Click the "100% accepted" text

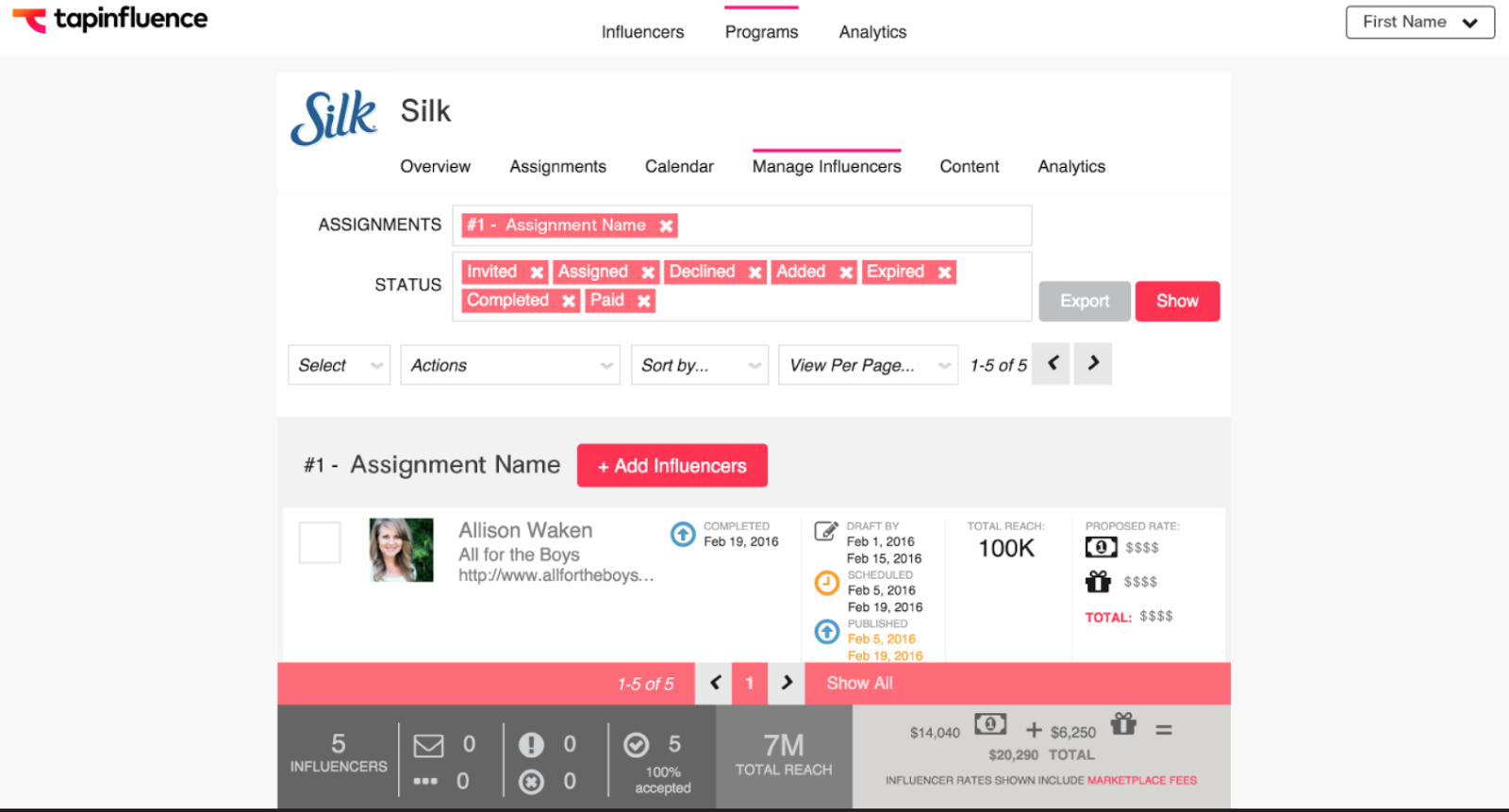pos(663,780)
